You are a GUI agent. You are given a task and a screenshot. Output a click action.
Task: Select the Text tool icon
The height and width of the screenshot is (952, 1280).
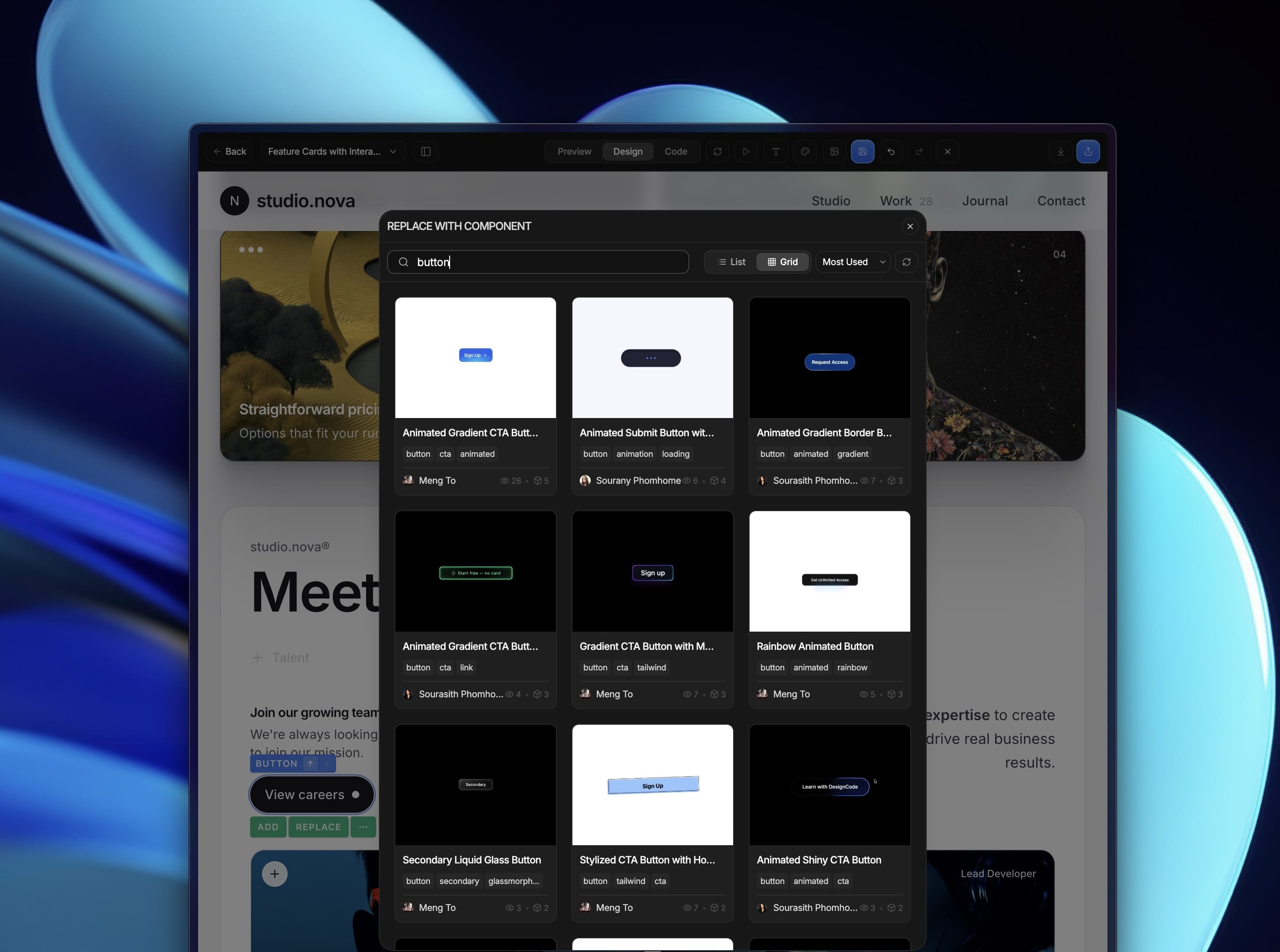(775, 151)
